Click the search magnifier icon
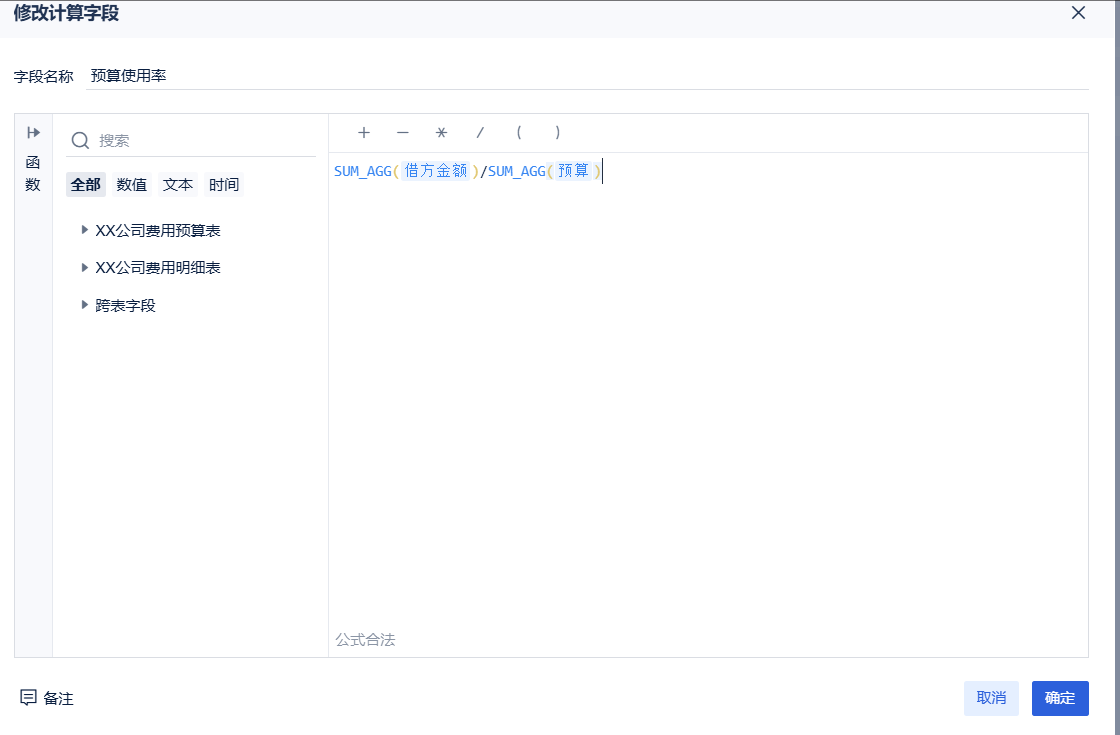 81,140
